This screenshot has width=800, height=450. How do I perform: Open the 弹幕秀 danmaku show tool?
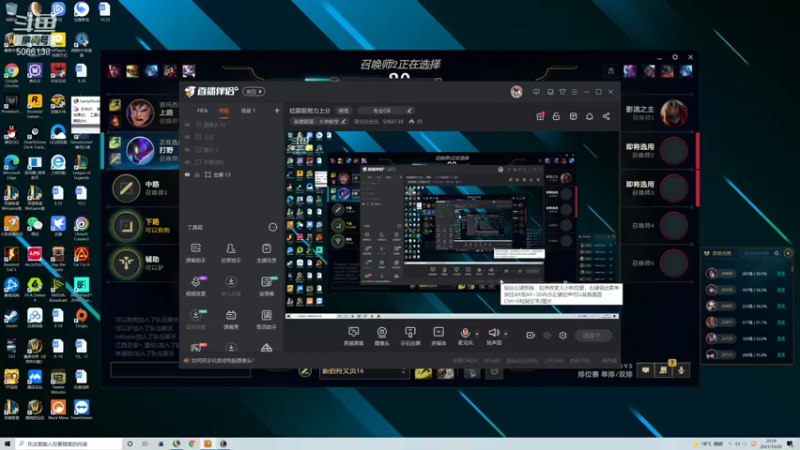[231, 319]
